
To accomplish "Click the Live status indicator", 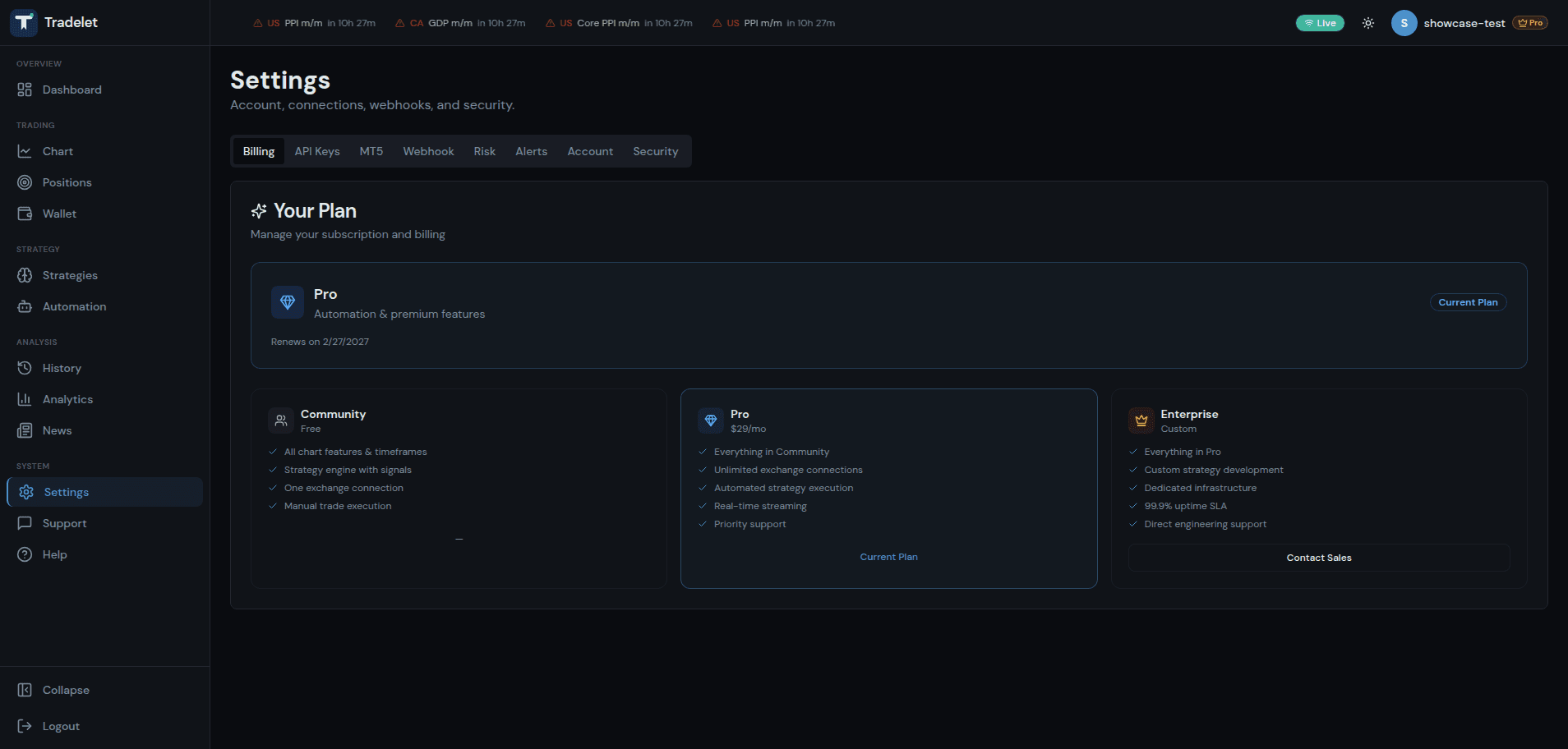I will (x=1321, y=23).
